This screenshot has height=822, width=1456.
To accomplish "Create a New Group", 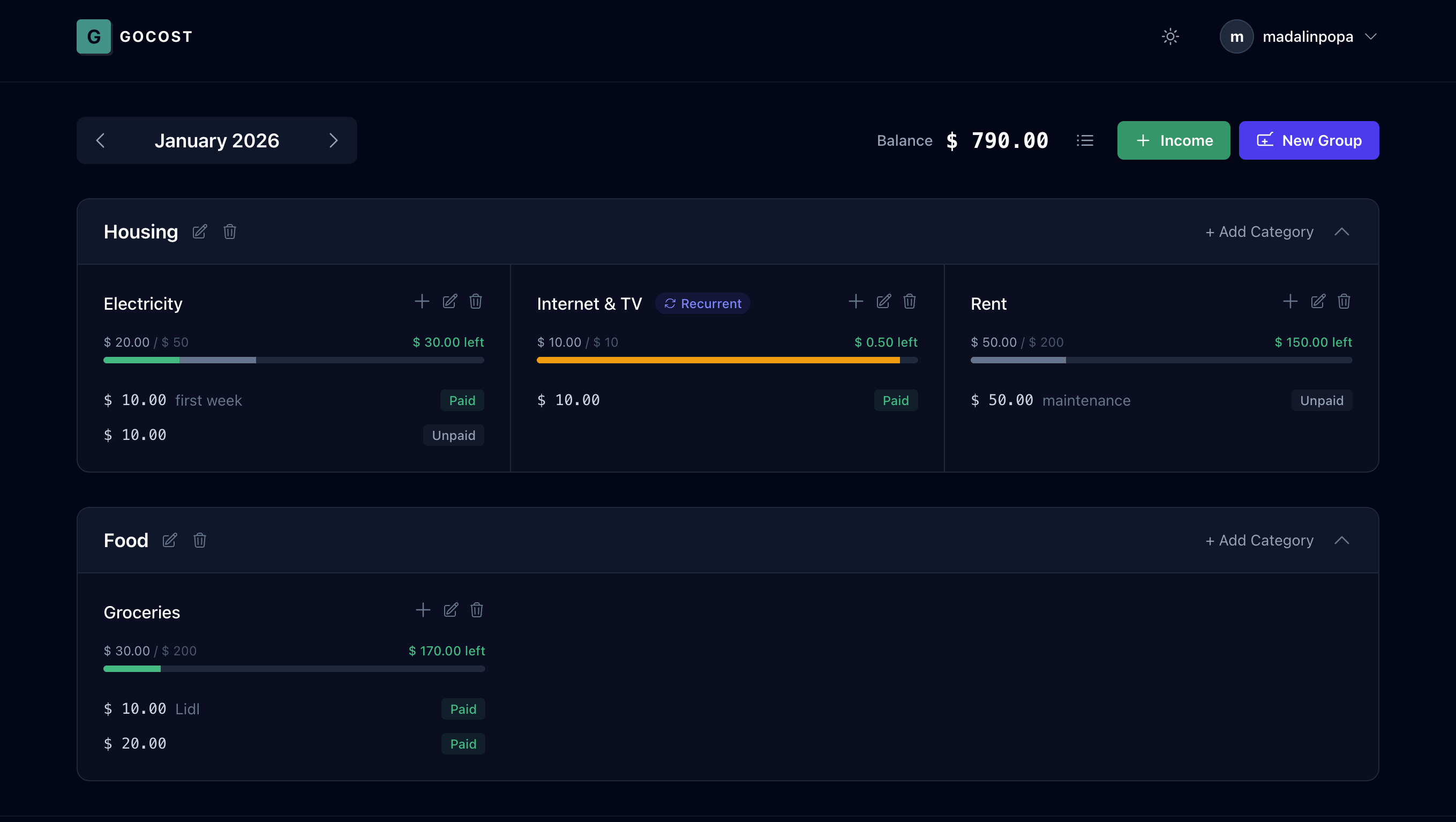I will pyautogui.click(x=1309, y=140).
